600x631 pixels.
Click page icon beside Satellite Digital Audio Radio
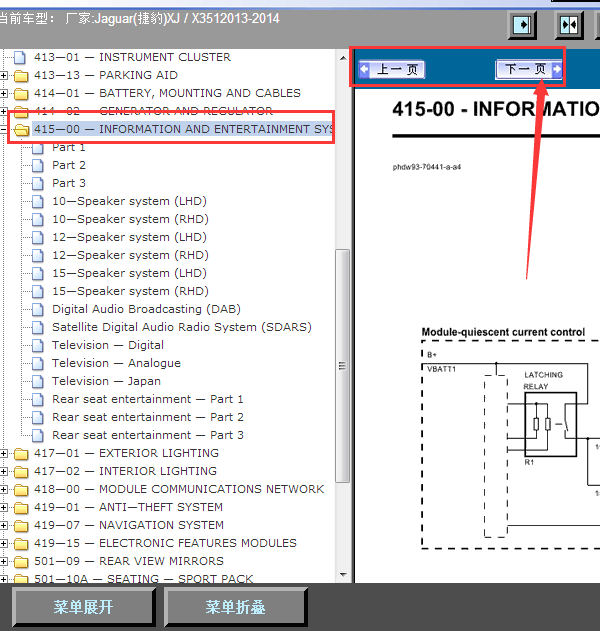[x=38, y=327]
